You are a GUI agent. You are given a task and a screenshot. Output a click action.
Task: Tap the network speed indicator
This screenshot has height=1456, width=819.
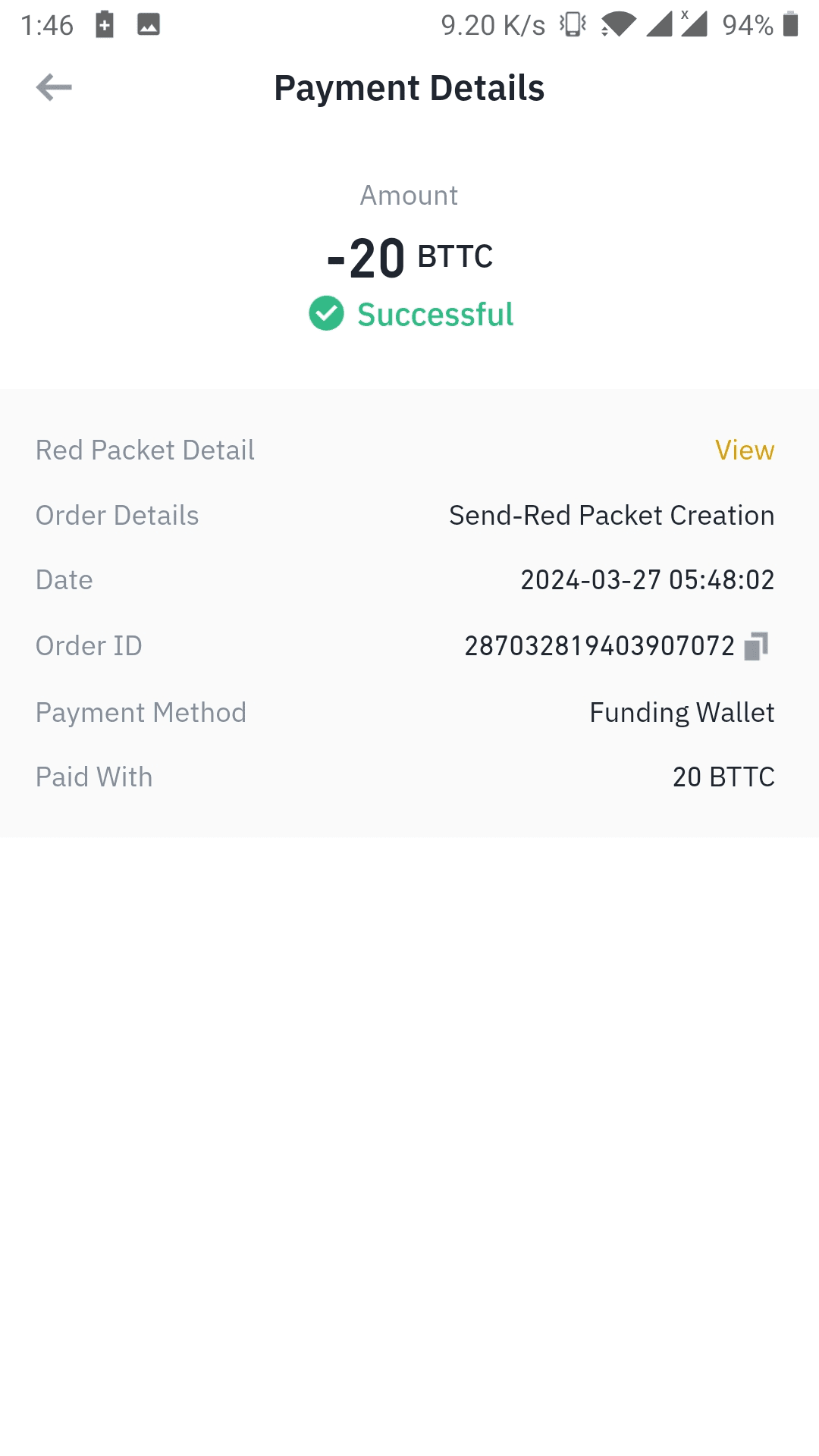(493, 26)
